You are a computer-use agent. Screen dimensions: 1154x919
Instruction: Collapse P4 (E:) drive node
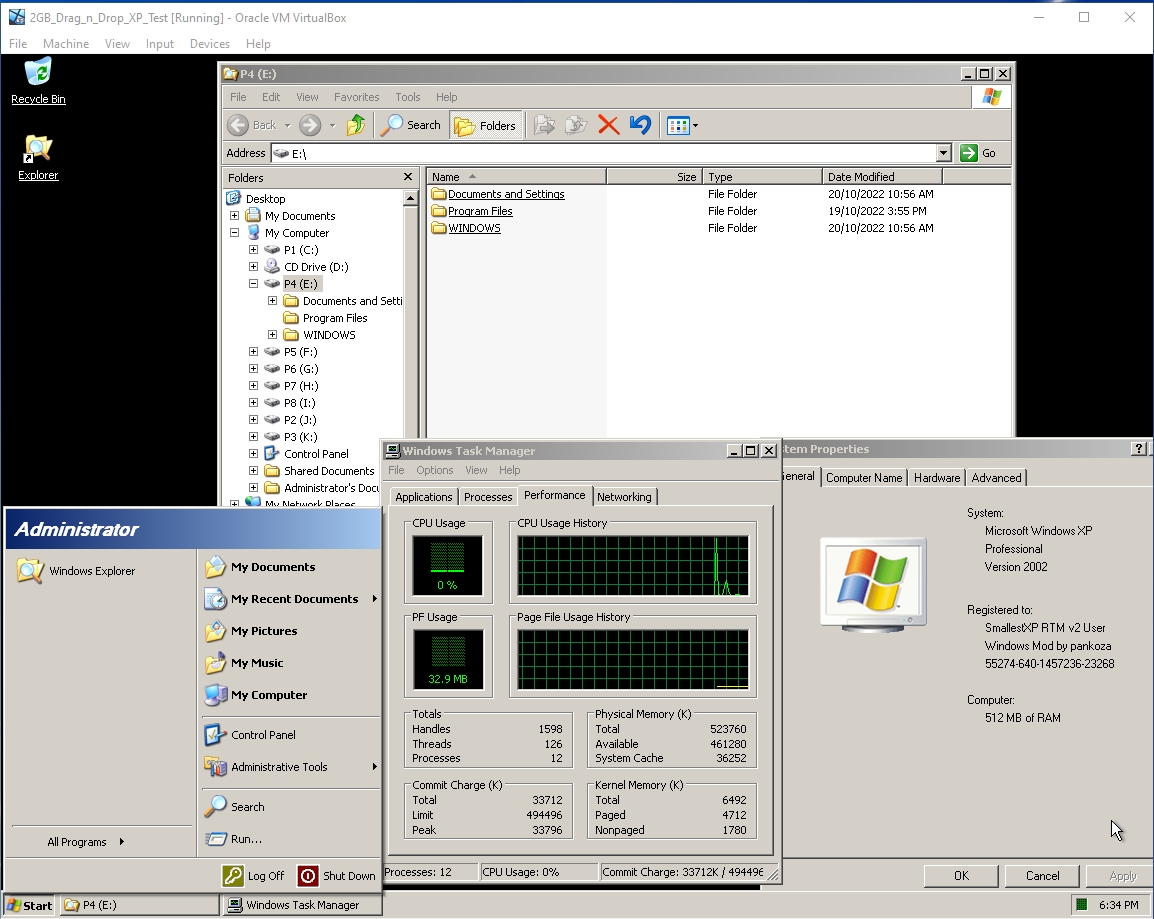click(x=253, y=283)
